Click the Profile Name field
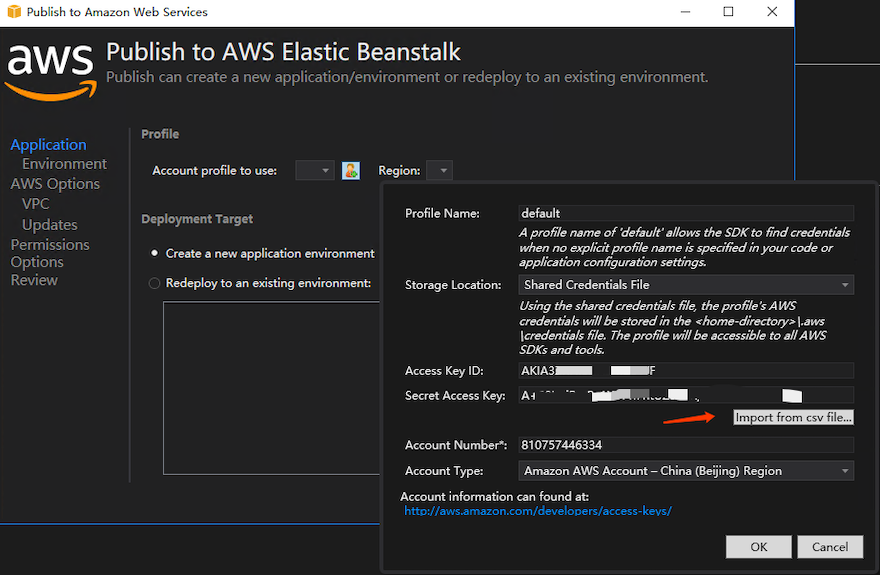Screen dimensions: 880x575 pyautogui.click(x=686, y=213)
